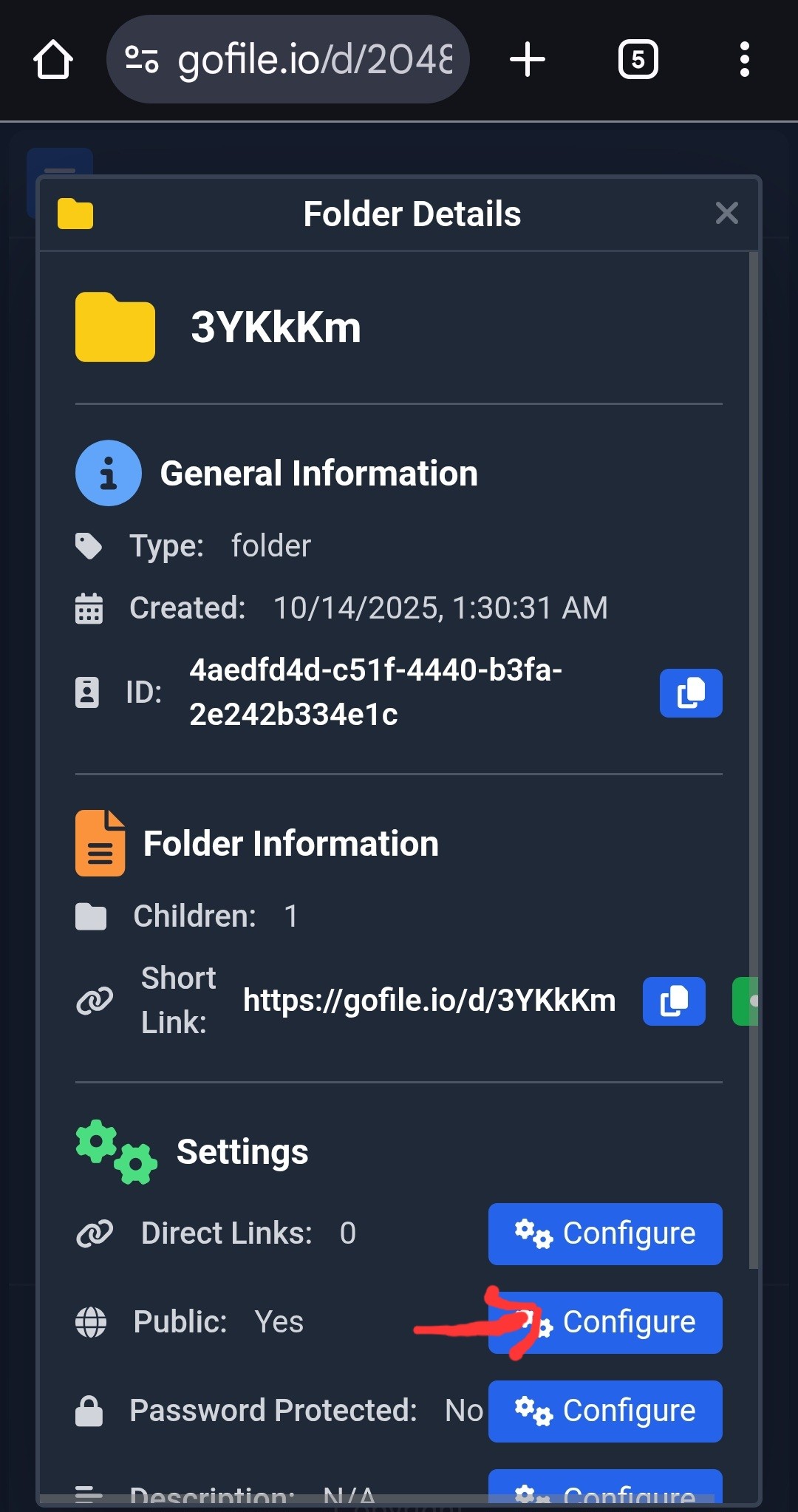798x1512 pixels.
Task: Tap the green Settings gears icon
Action: coord(117,1151)
